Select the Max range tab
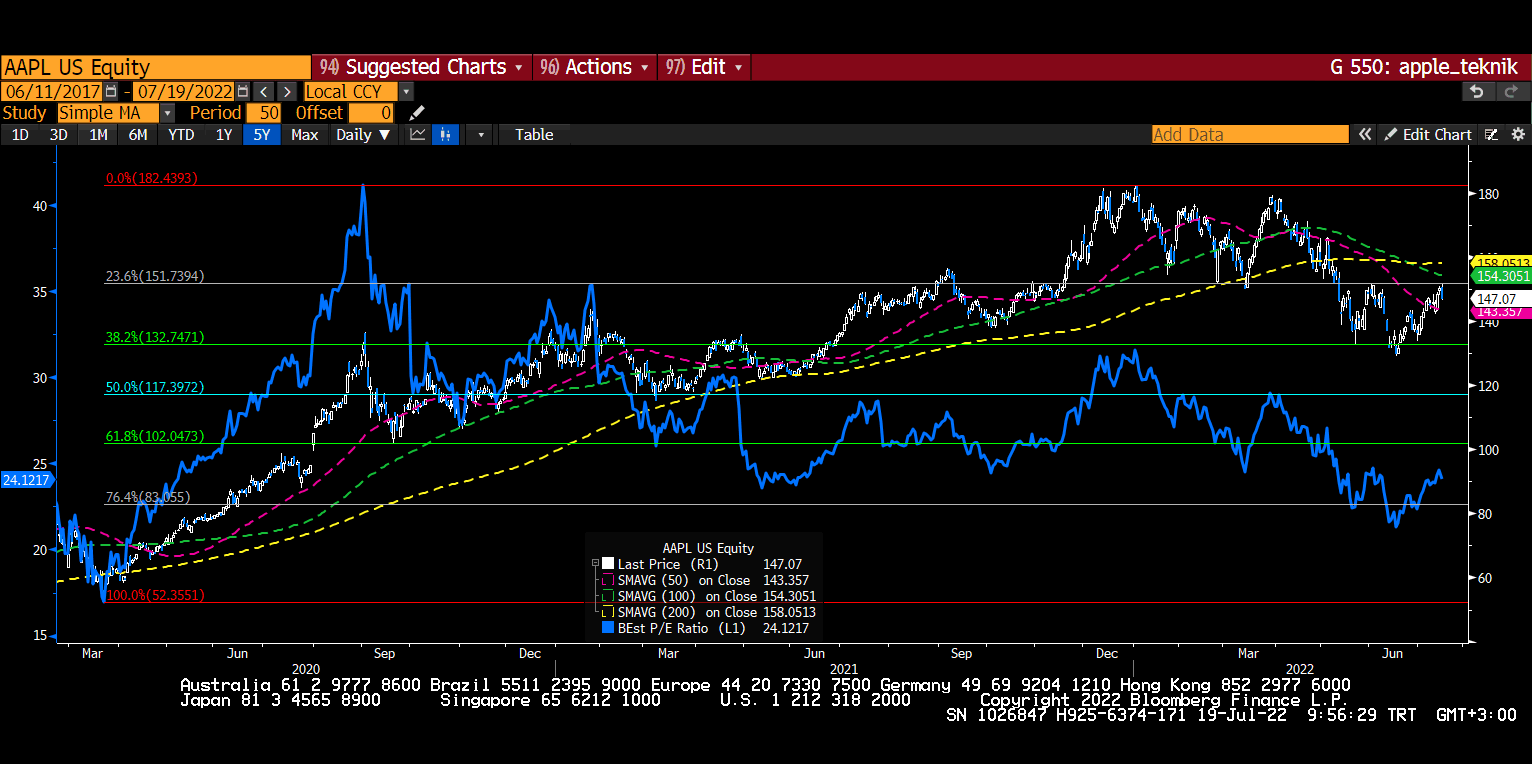This screenshot has height=764, width=1532. (305, 135)
